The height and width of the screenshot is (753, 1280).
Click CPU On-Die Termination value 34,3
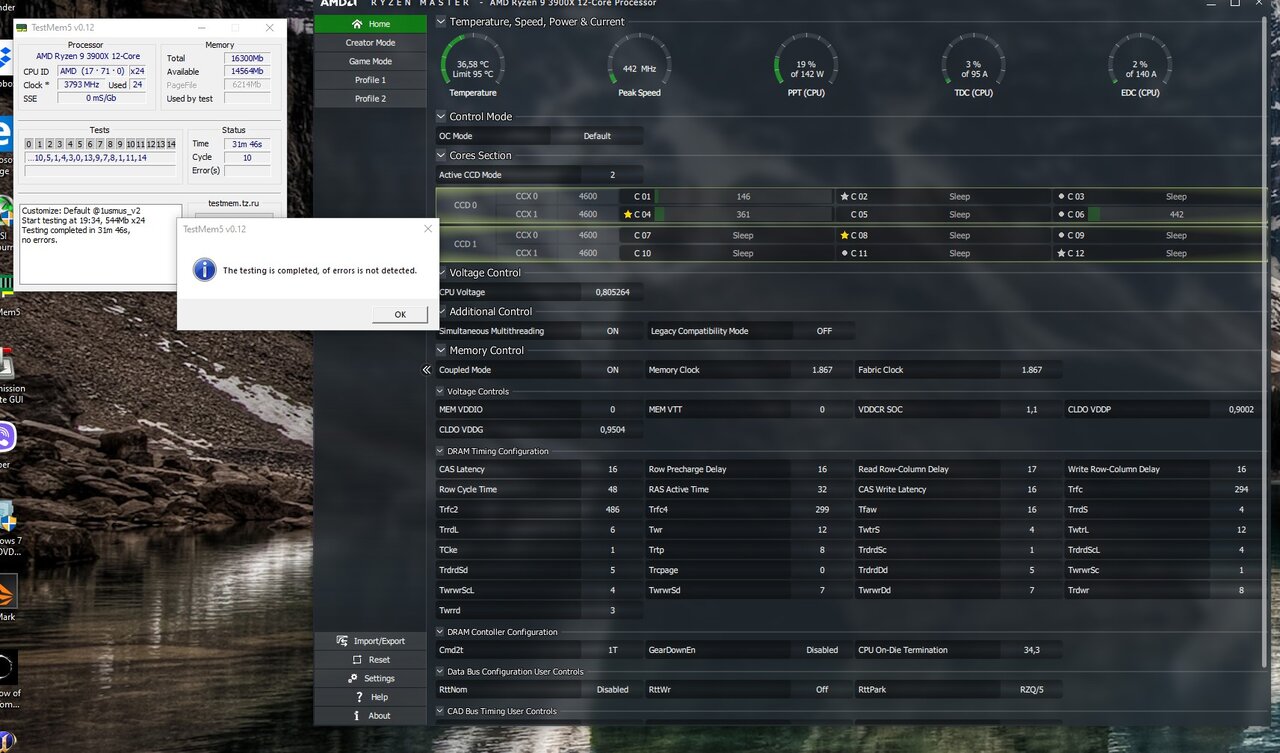1032,650
